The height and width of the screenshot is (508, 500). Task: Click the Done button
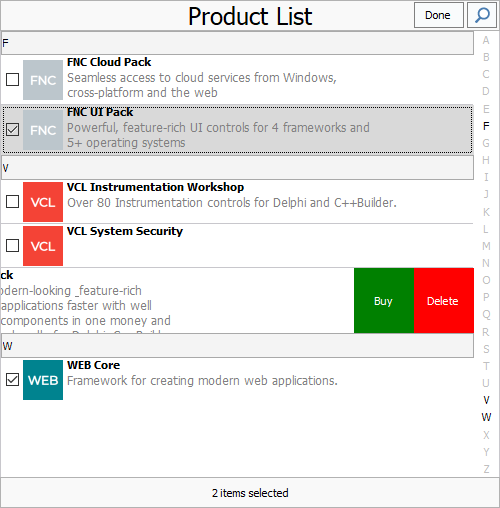tap(438, 15)
